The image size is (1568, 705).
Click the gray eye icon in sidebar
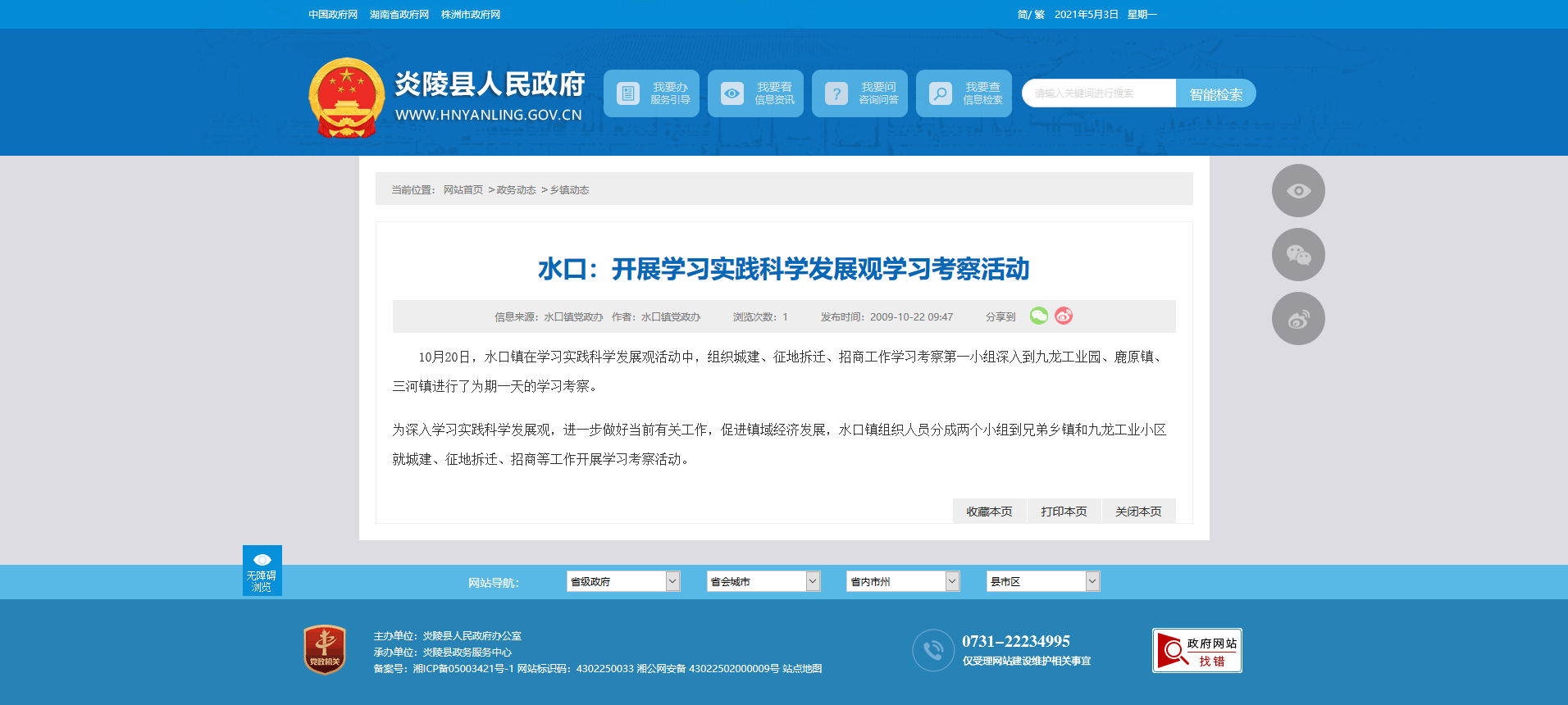coord(1297,191)
